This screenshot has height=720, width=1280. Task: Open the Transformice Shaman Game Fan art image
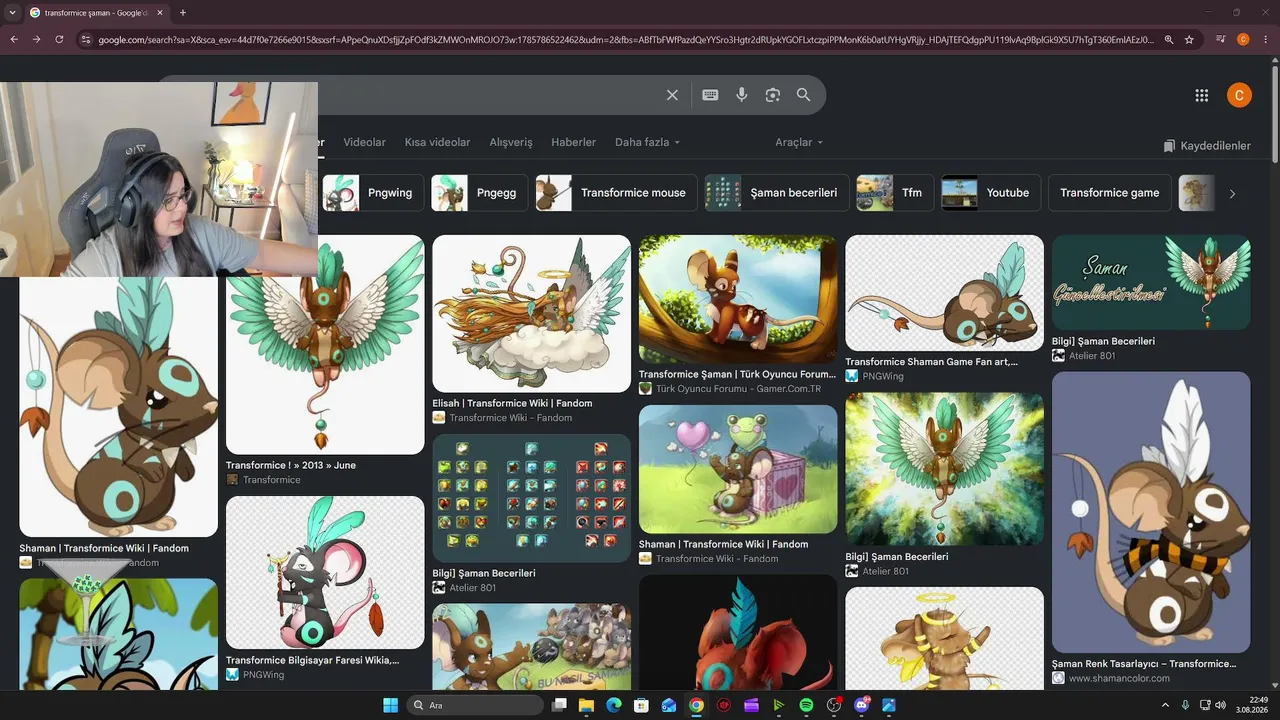point(944,293)
